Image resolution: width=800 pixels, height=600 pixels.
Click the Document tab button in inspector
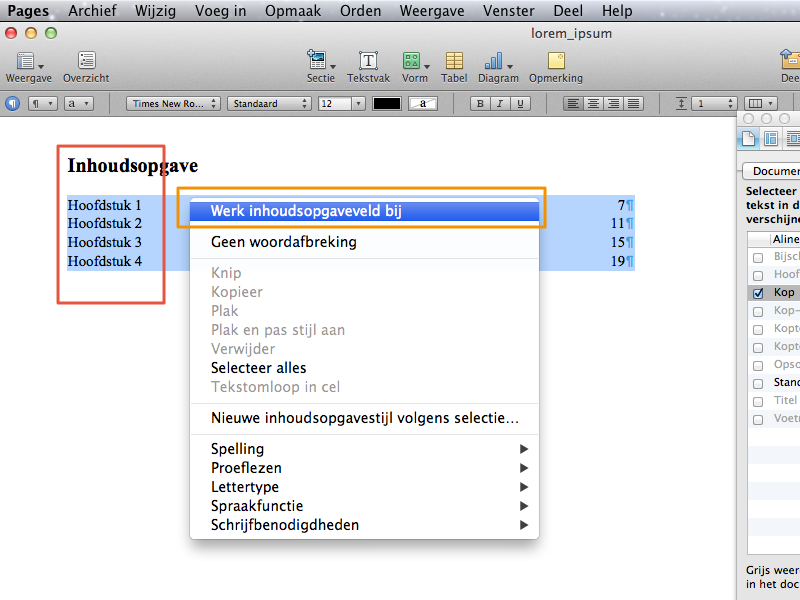coord(772,171)
